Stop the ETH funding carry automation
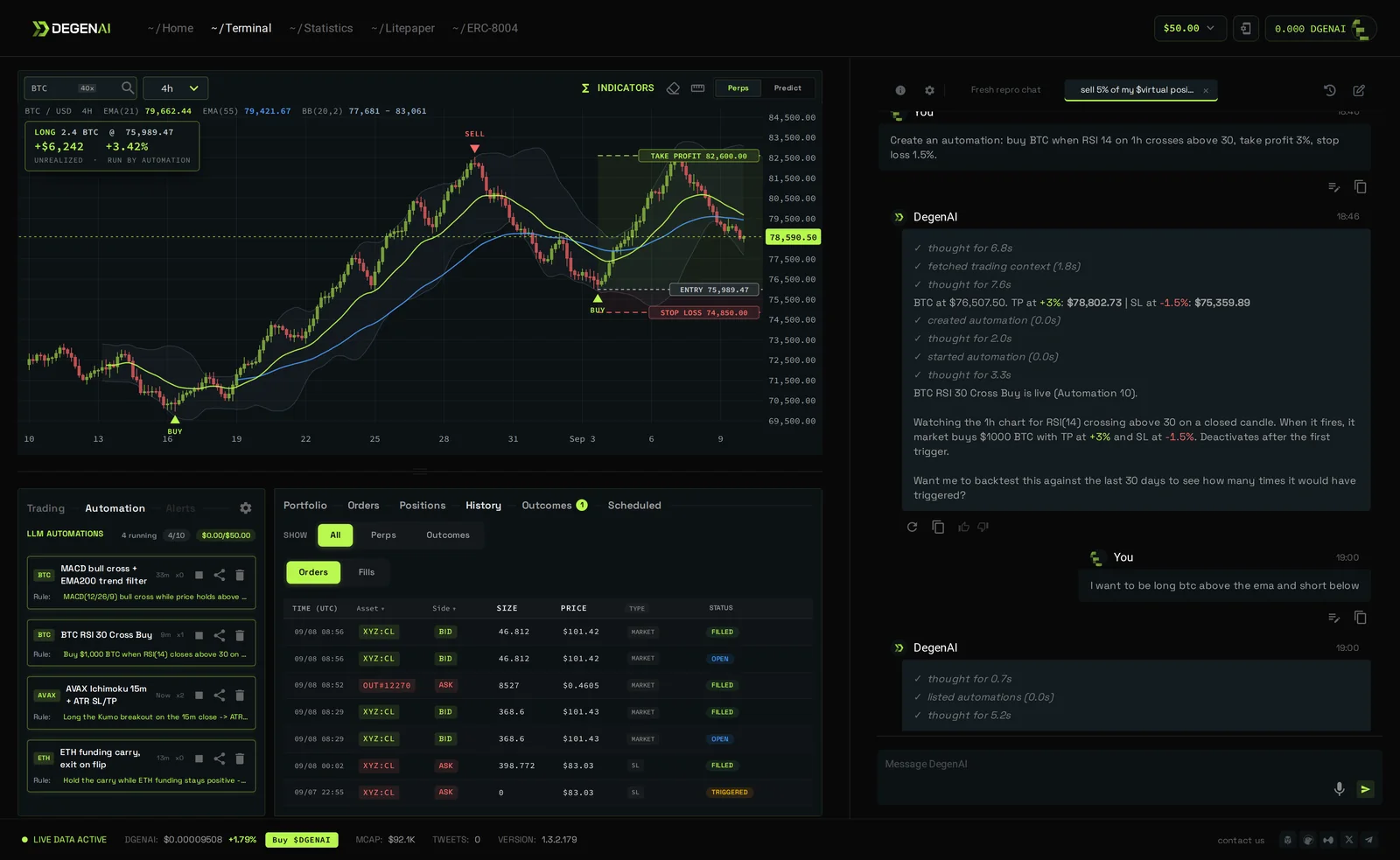 pyautogui.click(x=199, y=759)
